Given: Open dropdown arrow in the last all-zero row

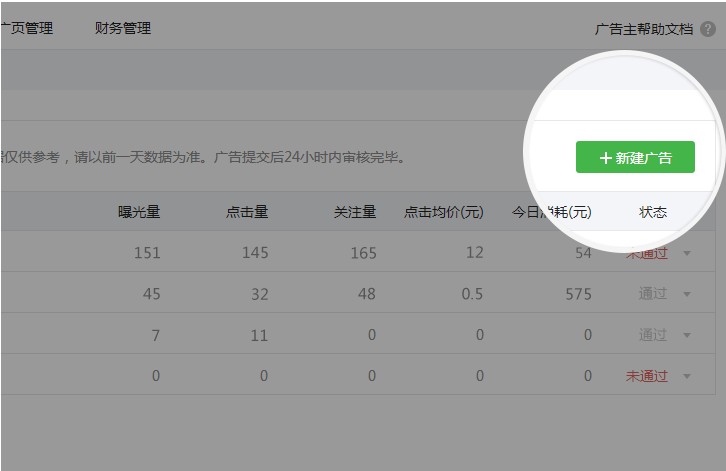Looking at the screenshot, I should coord(687,376).
